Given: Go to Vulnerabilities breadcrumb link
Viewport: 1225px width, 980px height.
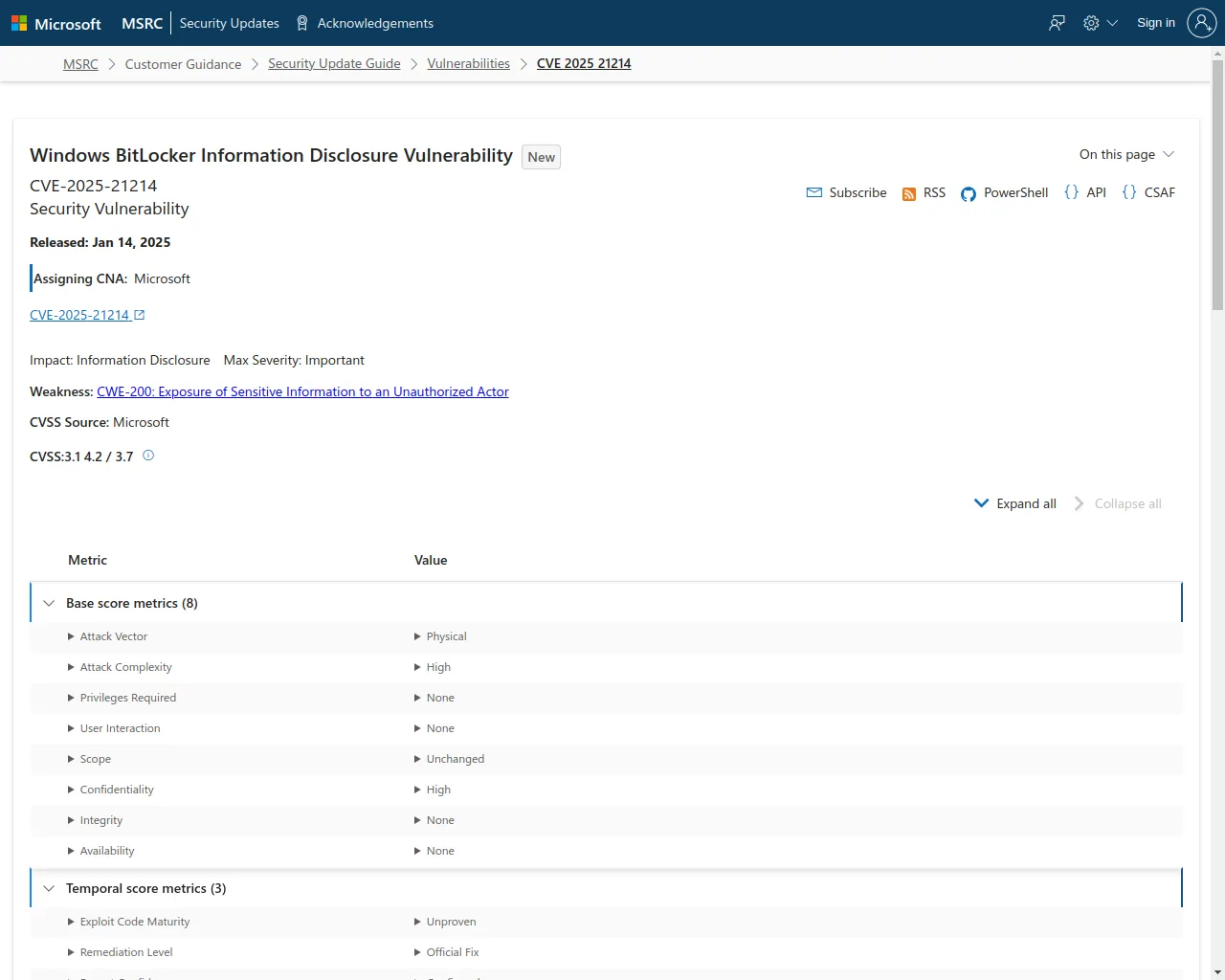Looking at the screenshot, I should pyautogui.click(x=469, y=64).
